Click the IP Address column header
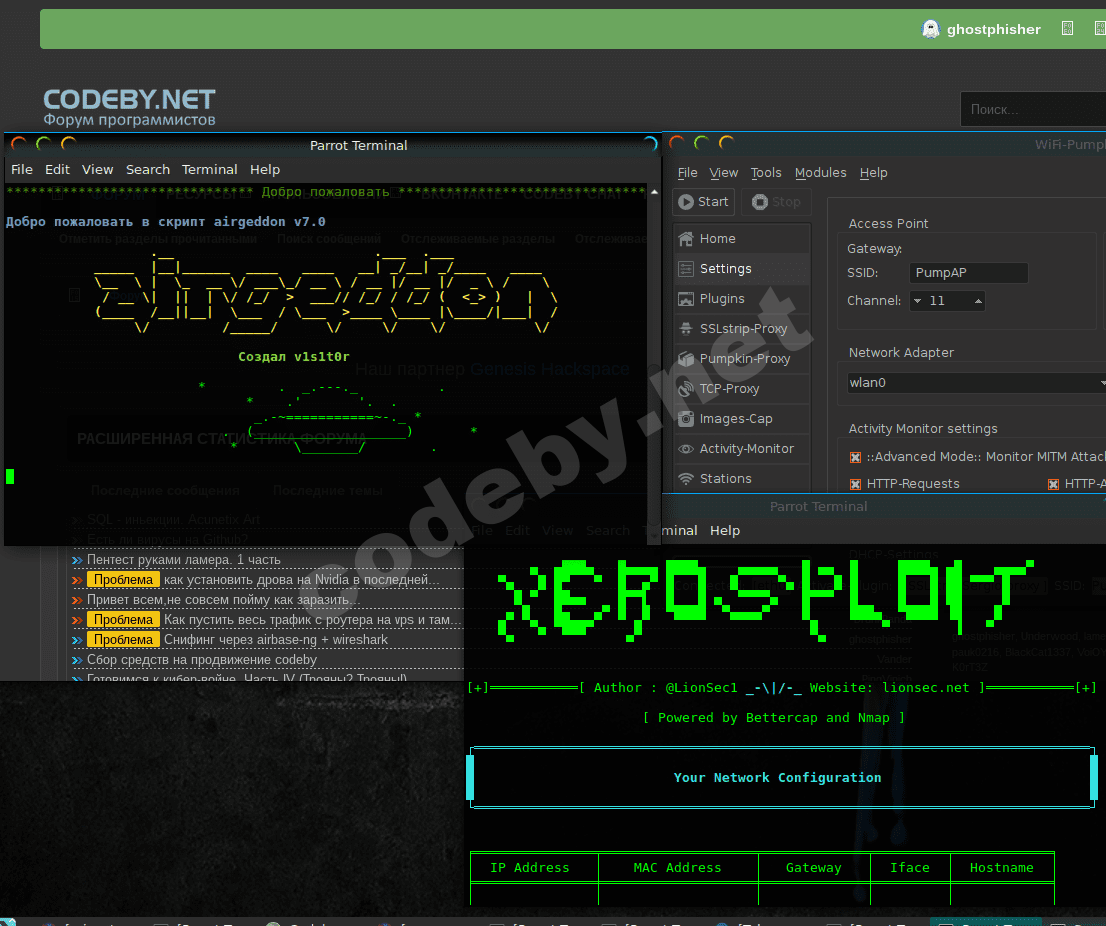Screen dimensions: 1106x926 [x=530, y=868]
